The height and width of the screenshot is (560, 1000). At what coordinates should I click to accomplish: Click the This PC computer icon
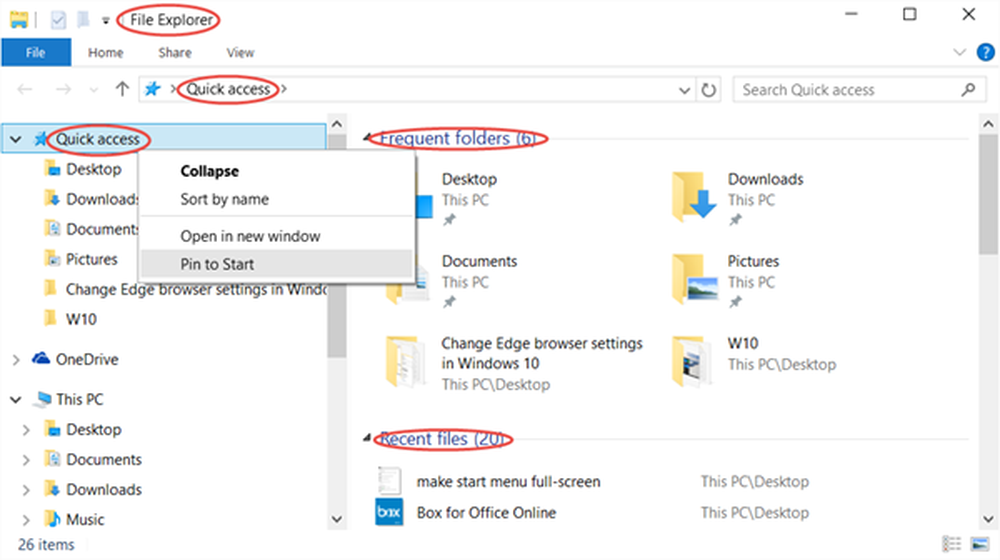[43, 399]
